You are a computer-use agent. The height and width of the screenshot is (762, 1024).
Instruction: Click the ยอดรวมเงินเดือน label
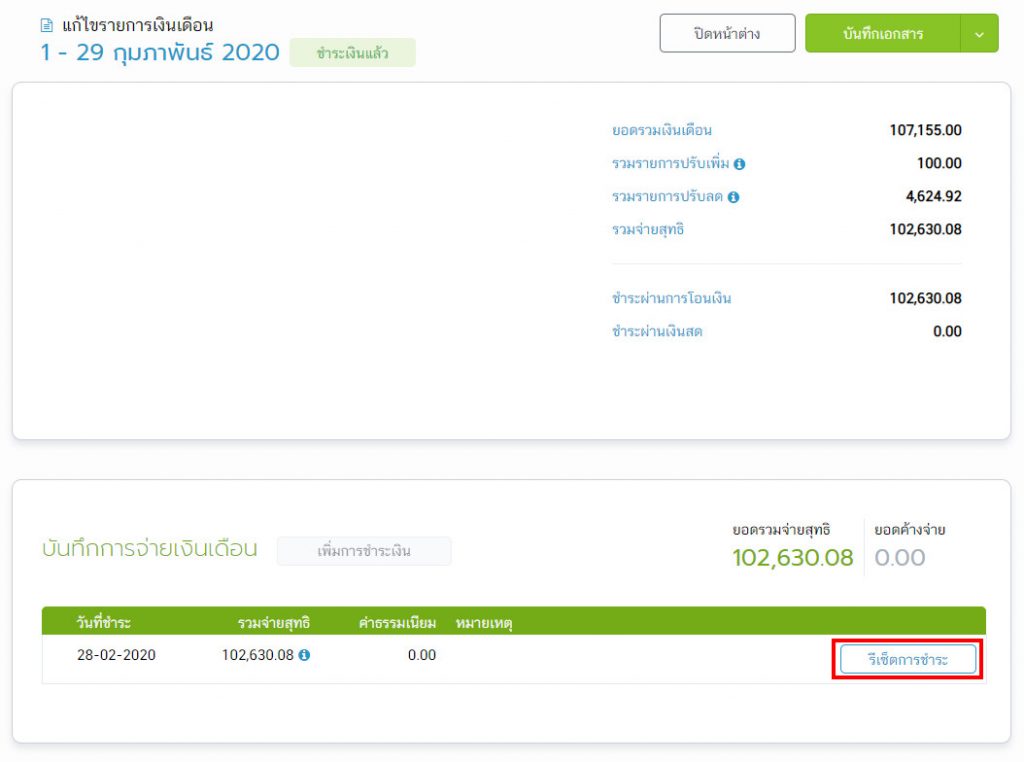pyautogui.click(x=661, y=130)
